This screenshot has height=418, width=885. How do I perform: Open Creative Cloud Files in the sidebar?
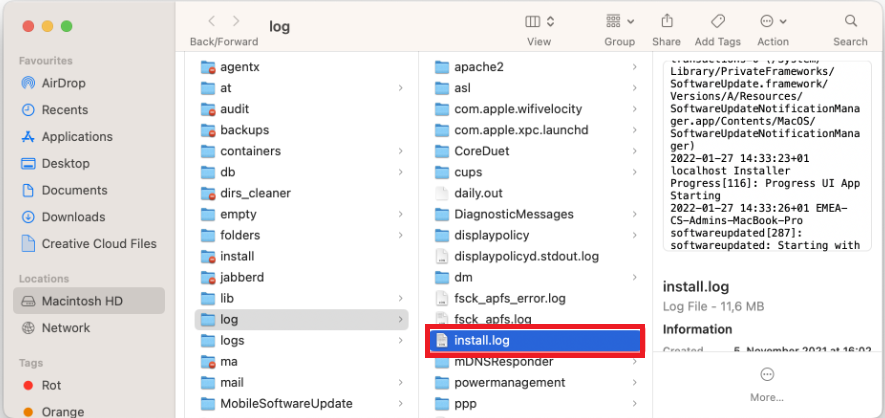88,244
